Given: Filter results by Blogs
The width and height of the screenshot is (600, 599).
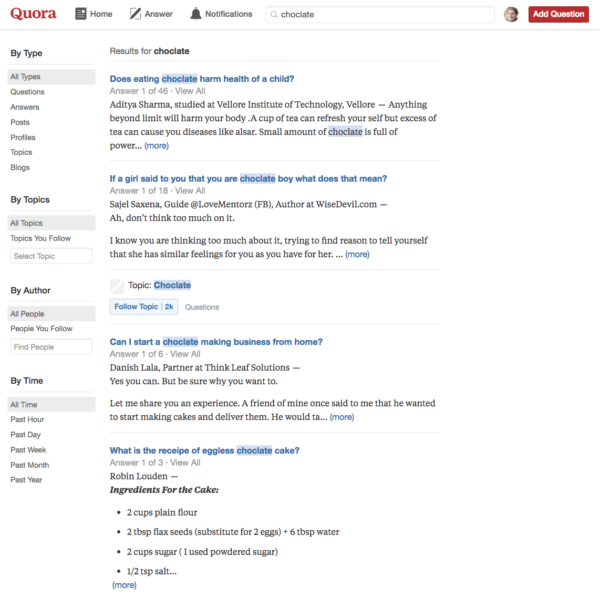Looking at the screenshot, I should click(x=20, y=167).
